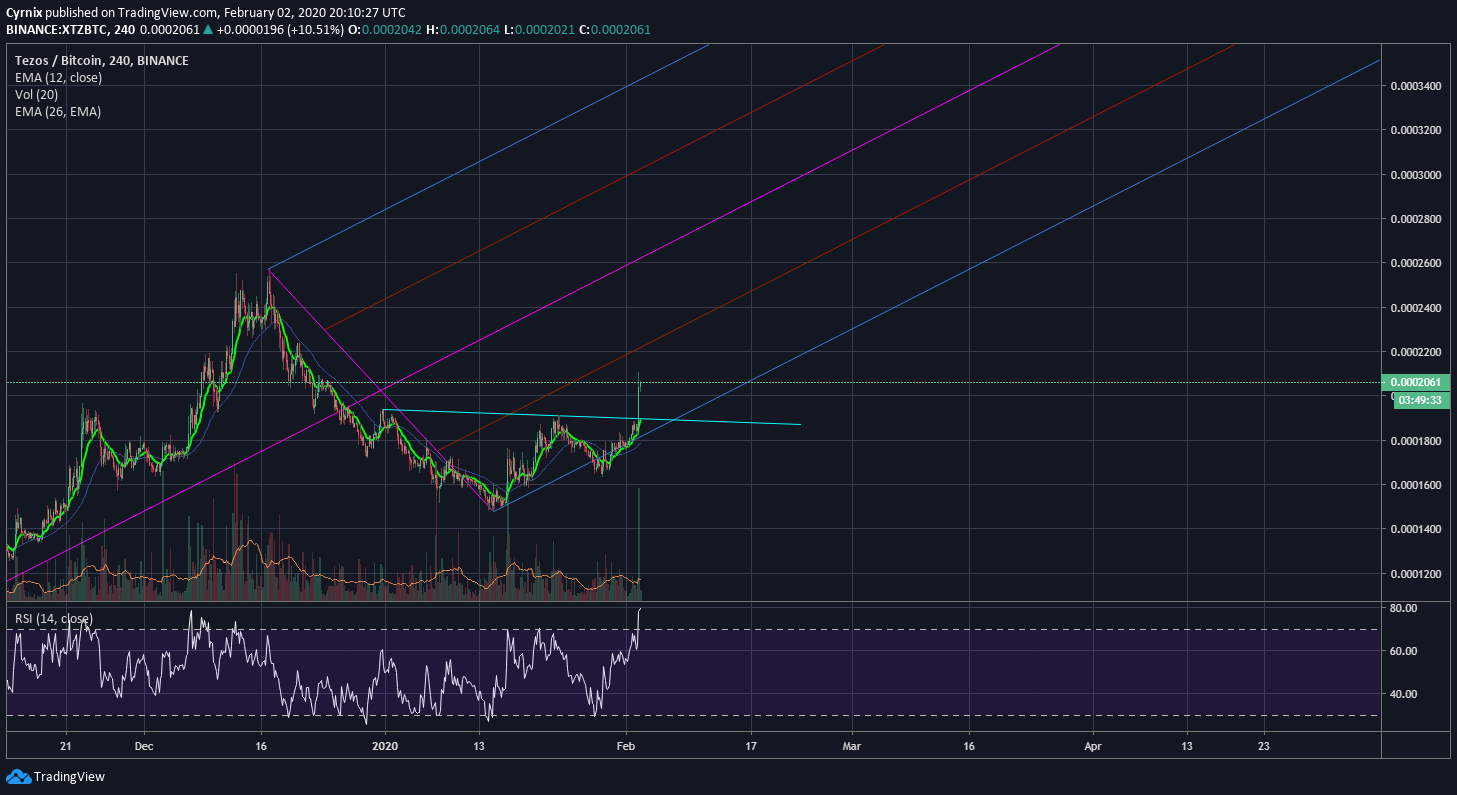Click price axis label 0.0001600
This screenshot has height=795, width=1457.
pyautogui.click(x=1415, y=485)
